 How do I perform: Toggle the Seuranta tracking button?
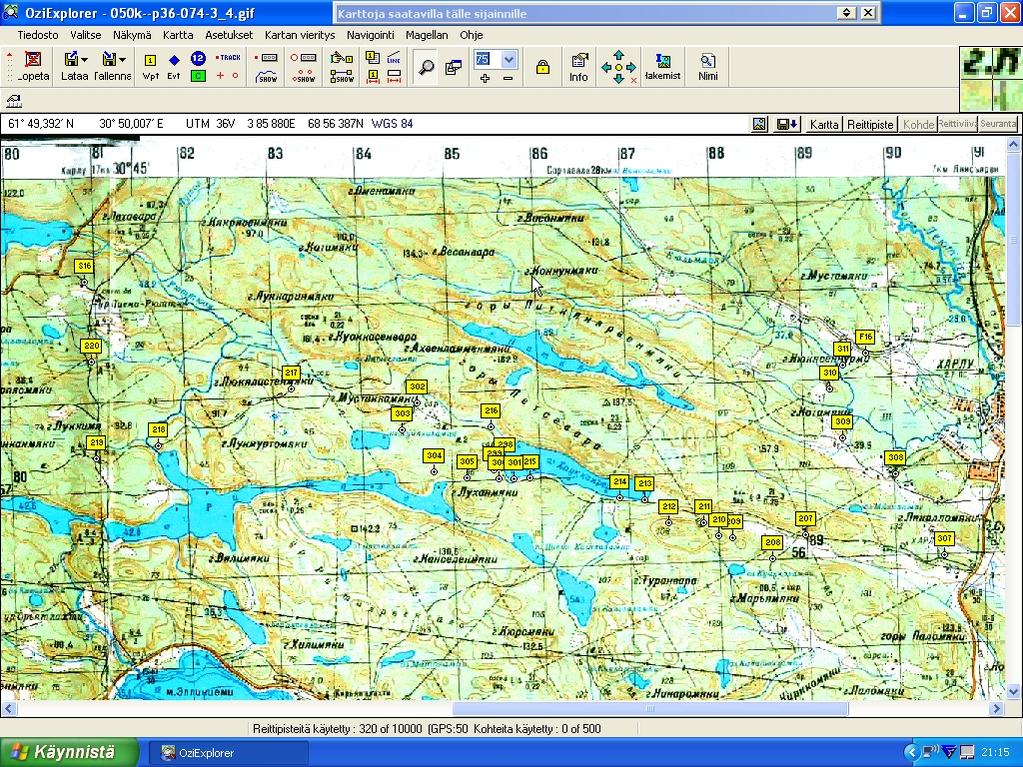click(998, 124)
